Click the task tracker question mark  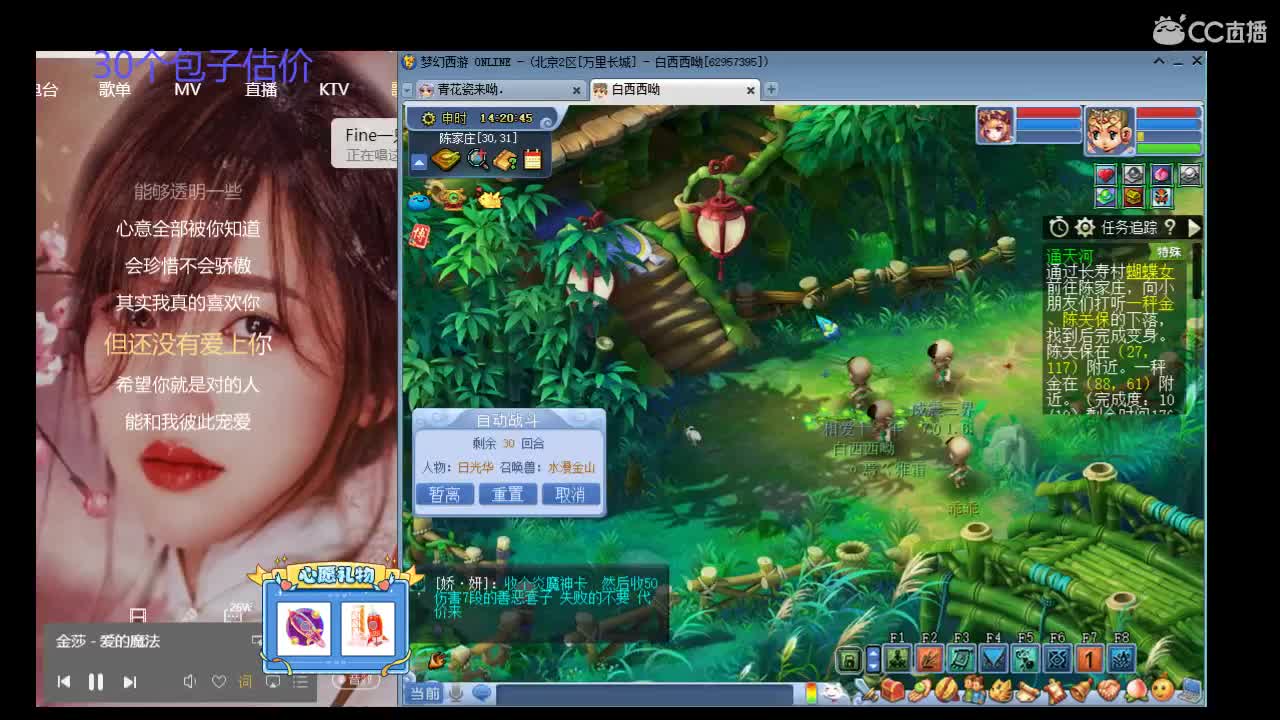coord(1170,228)
